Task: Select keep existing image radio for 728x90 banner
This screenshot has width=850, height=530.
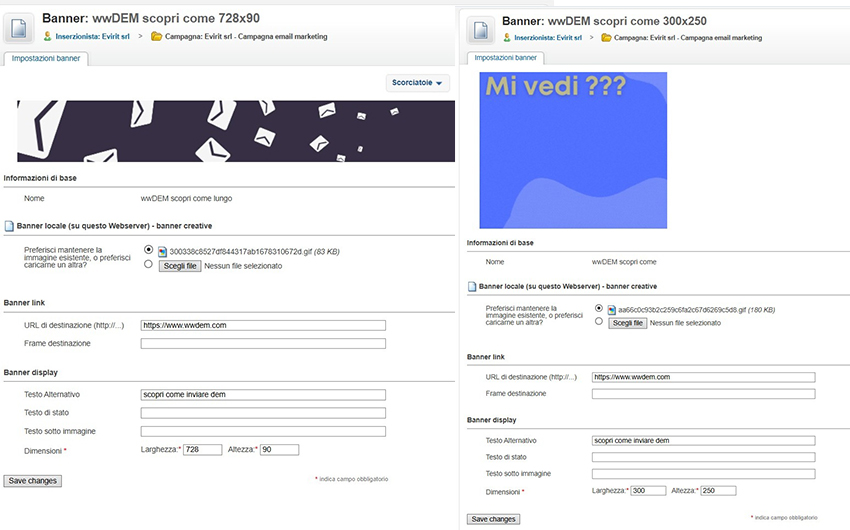Action: 149,250
